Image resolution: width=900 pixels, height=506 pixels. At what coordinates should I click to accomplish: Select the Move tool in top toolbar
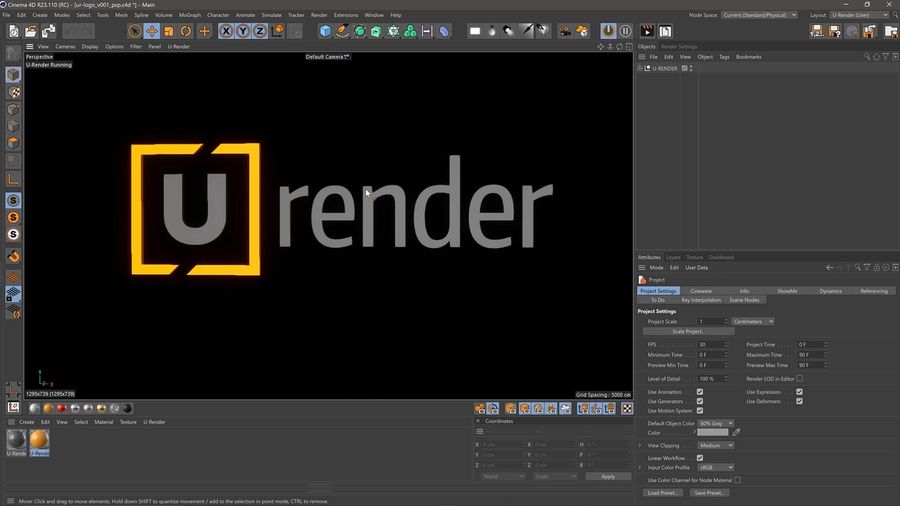152,31
